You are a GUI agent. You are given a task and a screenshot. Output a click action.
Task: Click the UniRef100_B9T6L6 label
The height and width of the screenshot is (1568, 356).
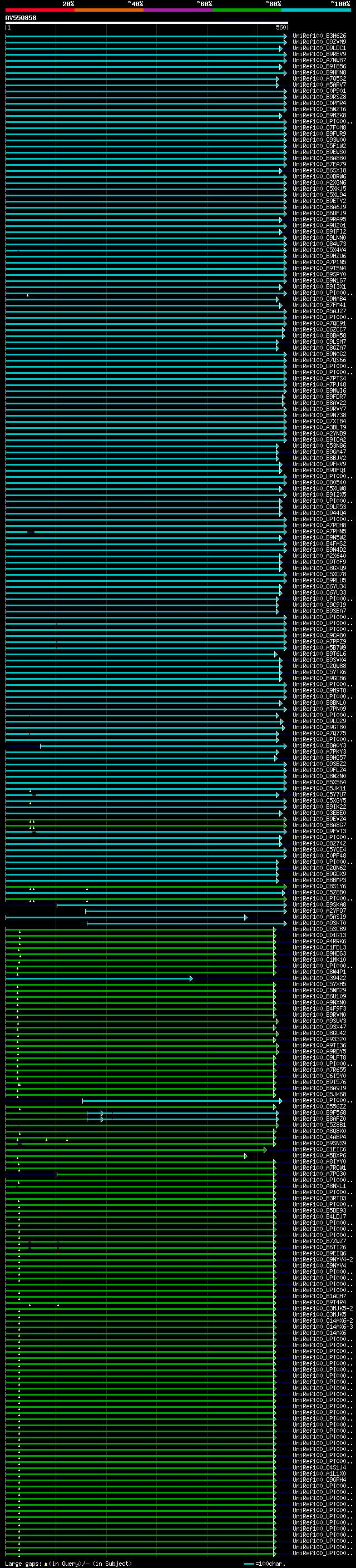pos(319,654)
